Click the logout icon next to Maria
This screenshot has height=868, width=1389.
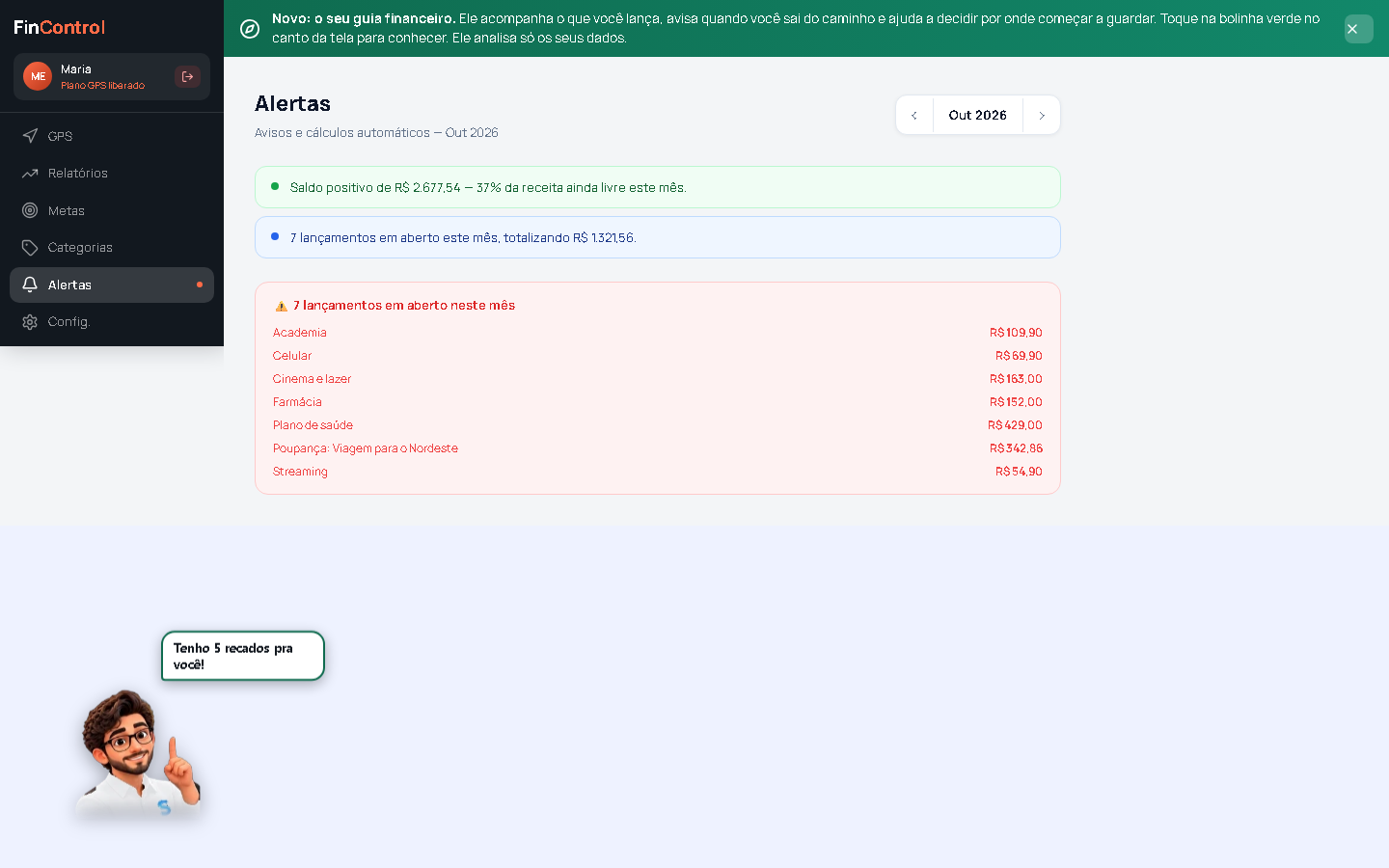pyautogui.click(x=187, y=77)
